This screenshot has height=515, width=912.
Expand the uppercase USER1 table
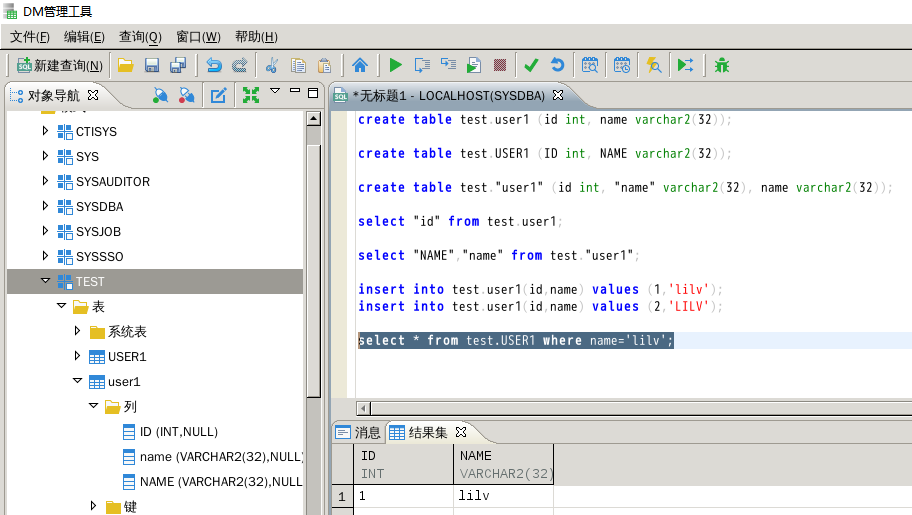[77, 356]
